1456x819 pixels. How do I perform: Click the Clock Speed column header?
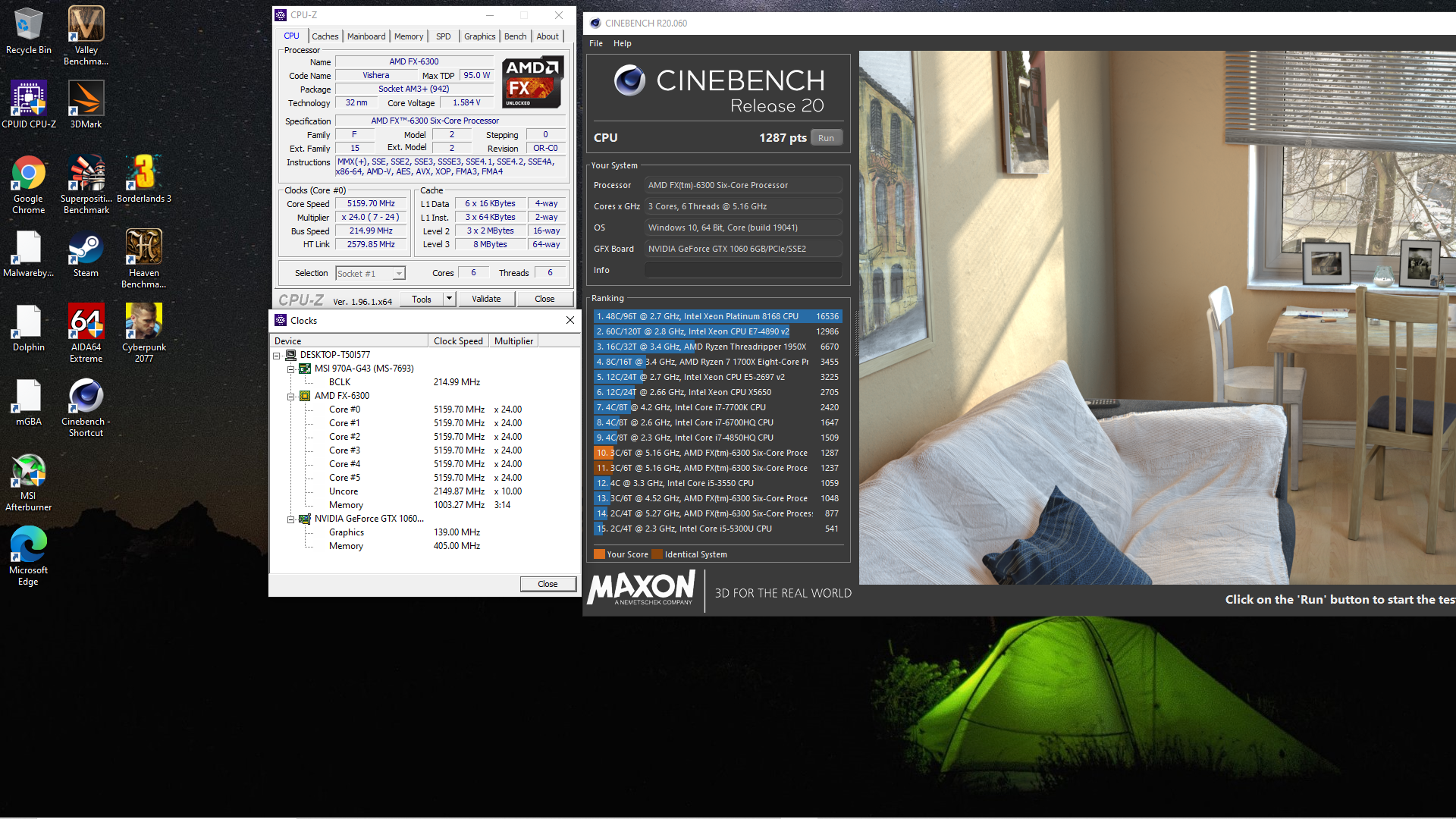458,341
